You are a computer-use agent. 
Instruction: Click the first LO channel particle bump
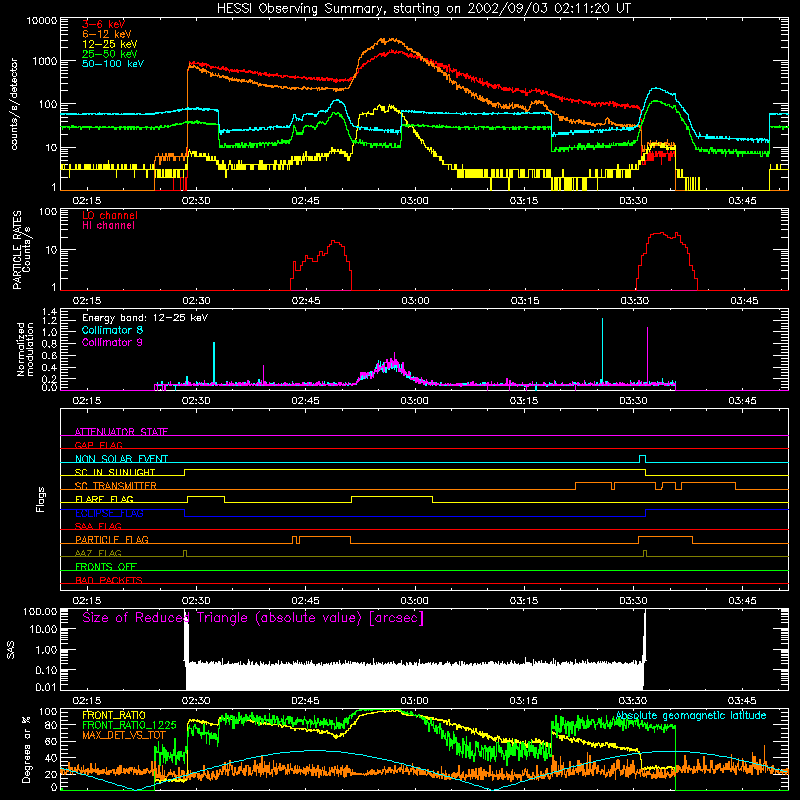[x=321, y=265]
